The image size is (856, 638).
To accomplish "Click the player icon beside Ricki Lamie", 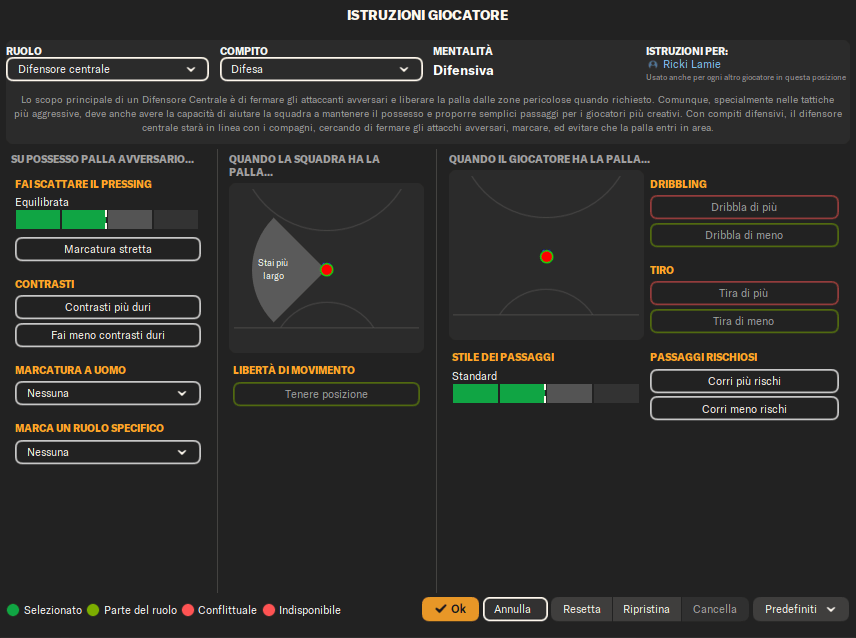I will (653, 65).
